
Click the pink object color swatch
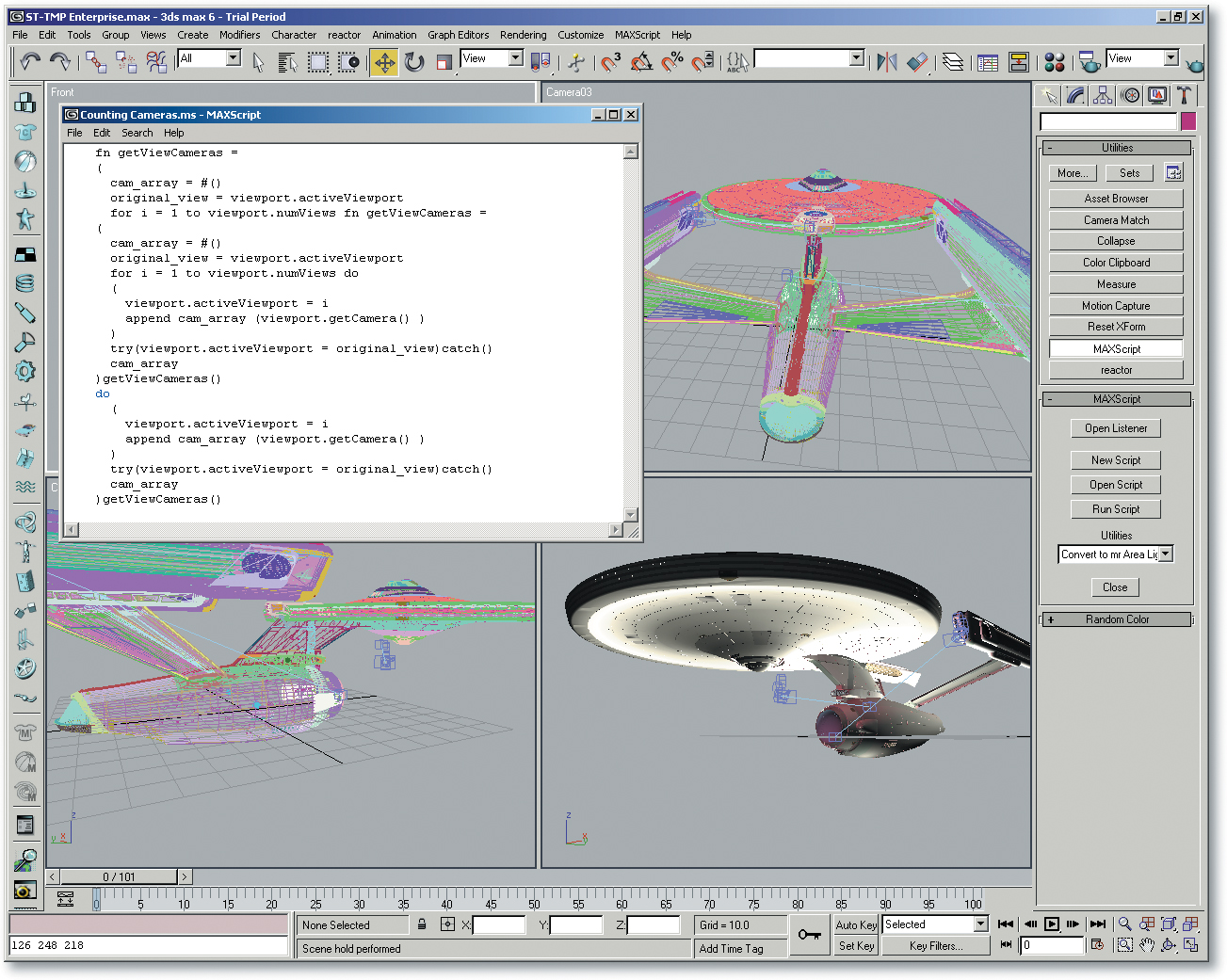tap(1188, 121)
